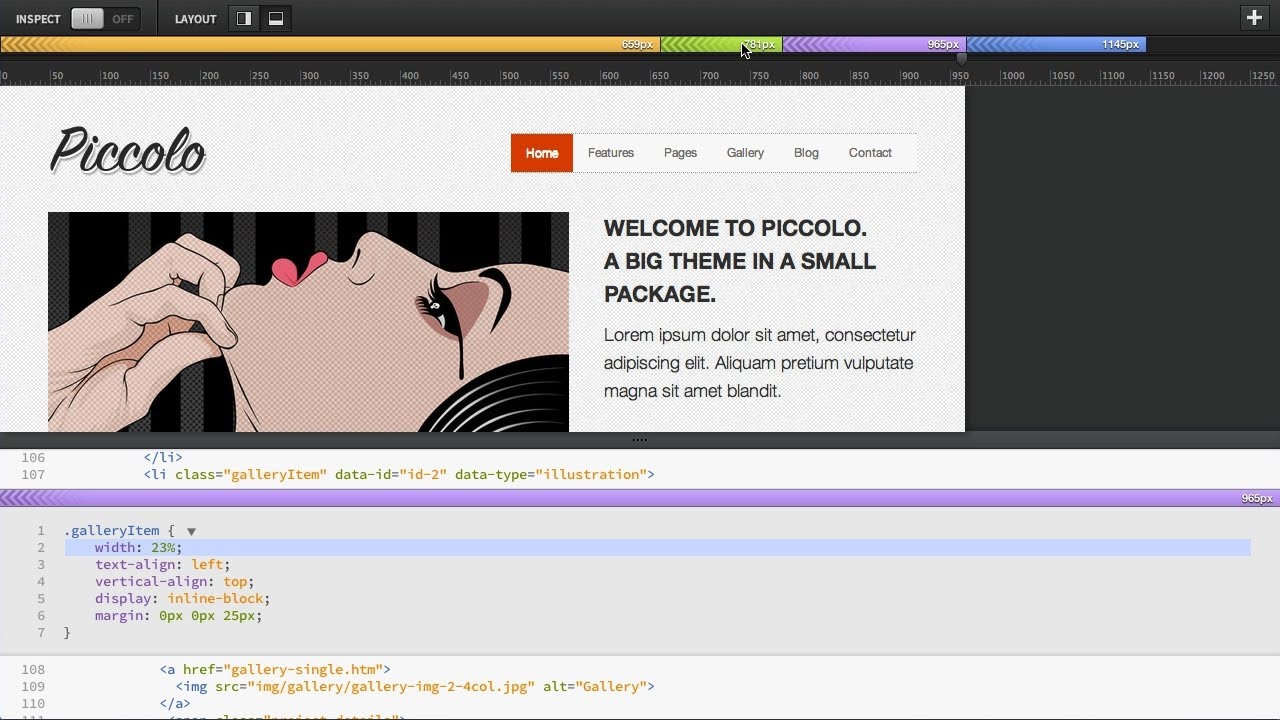
Task: Expand the .galleryItem selector dropdown triangle
Action: coord(191,531)
